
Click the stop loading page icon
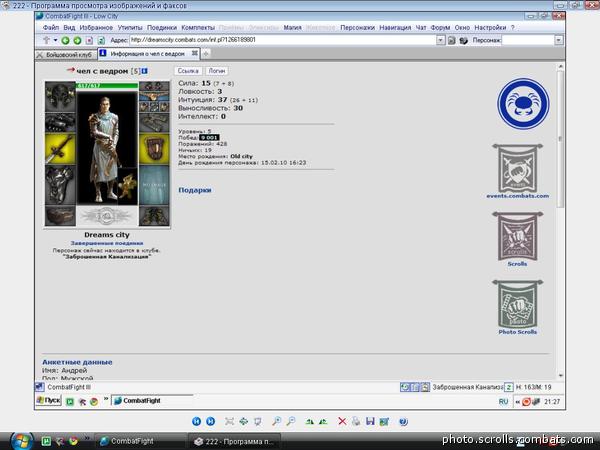(89, 40)
